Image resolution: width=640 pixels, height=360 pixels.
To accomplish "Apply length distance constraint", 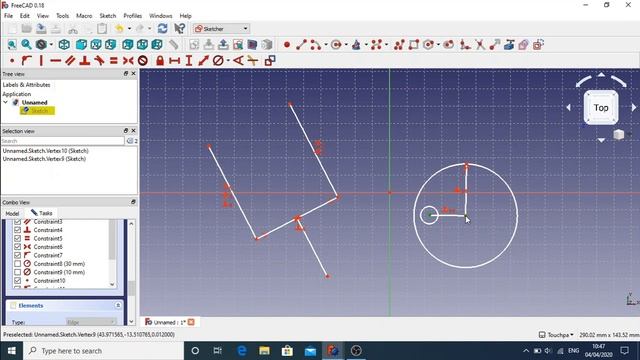I will coord(203,61).
